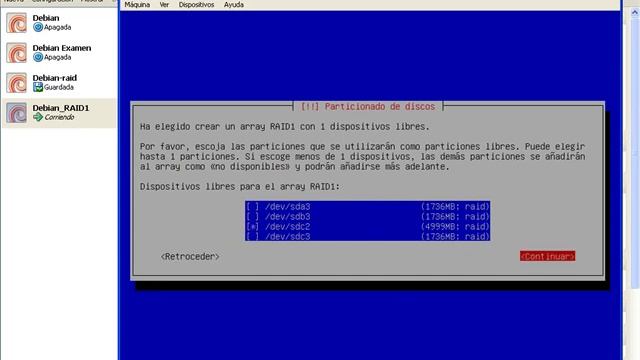This screenshot has width=640, height=360.
Task: Toggle the /dev/sda3 checkbox
Action: coord(252,207)
